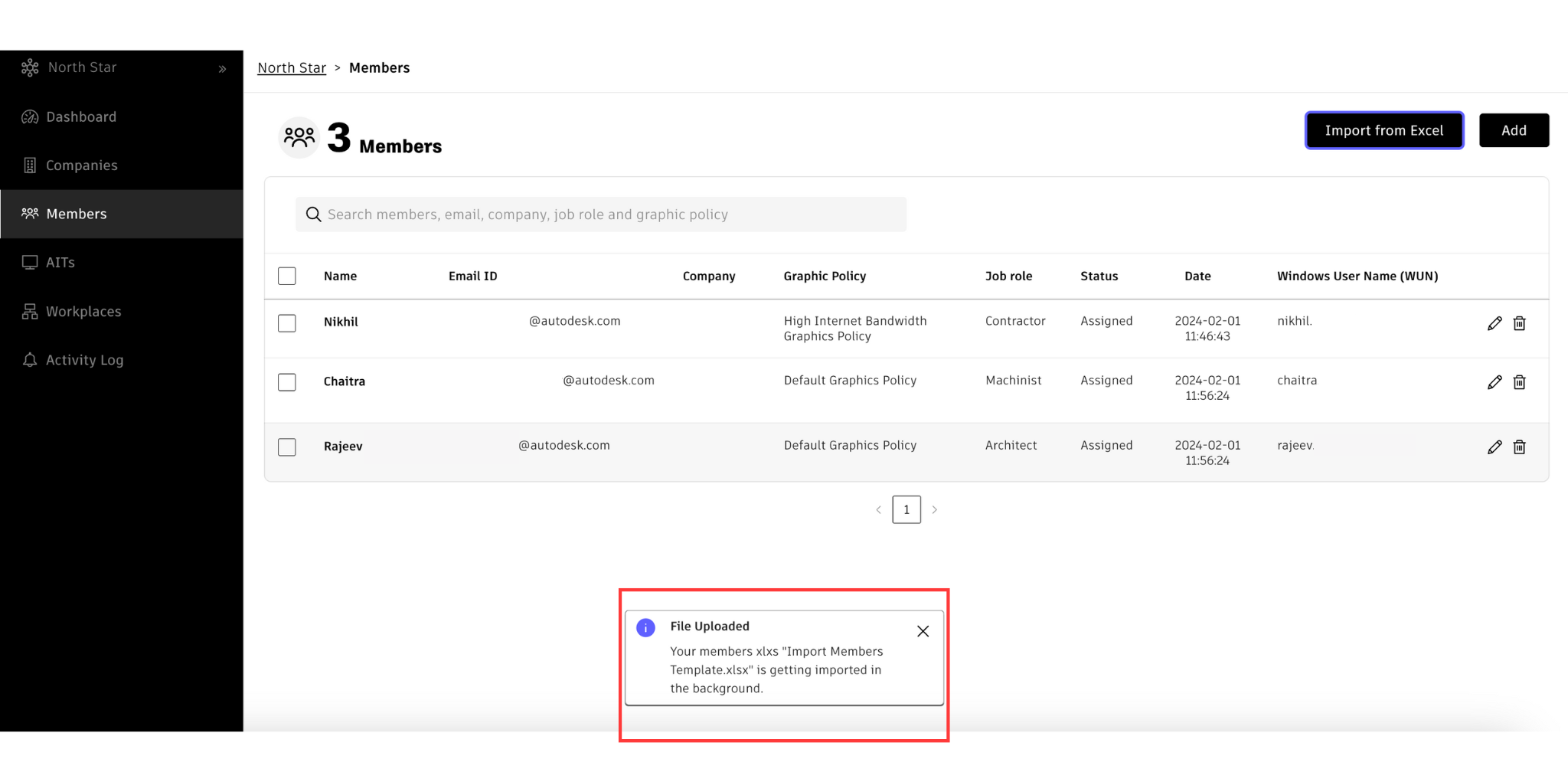Dismiss the File Uploaded notification
This screenshot has width=1568, height=782.
tap(923, 631)
